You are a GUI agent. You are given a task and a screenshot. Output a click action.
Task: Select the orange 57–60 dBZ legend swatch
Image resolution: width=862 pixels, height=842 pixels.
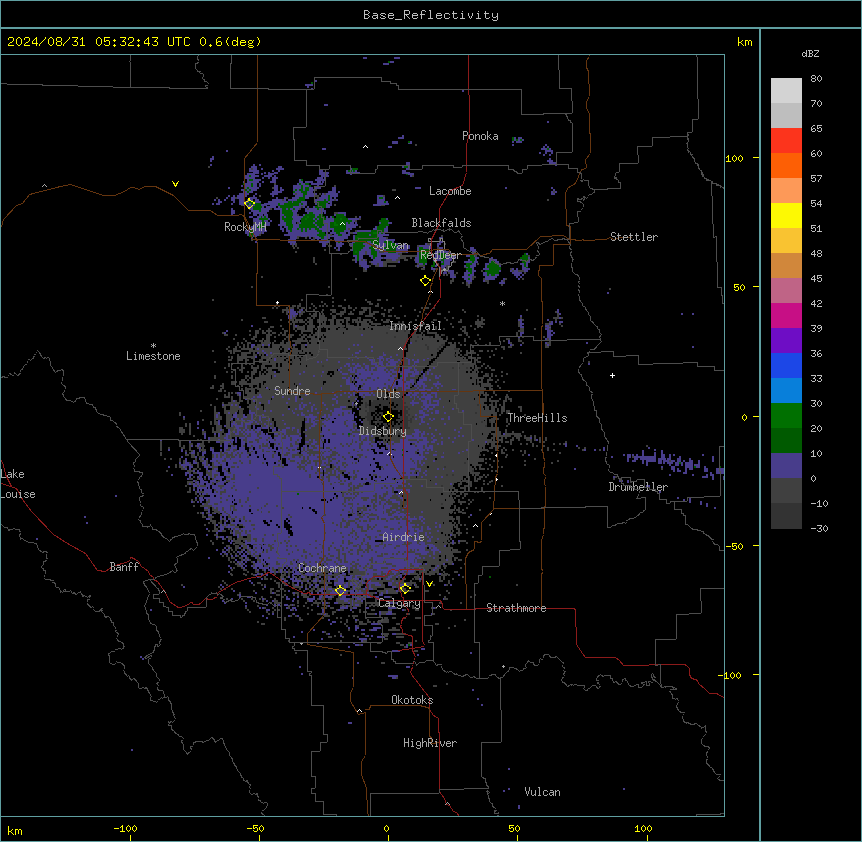coord(786,165)
